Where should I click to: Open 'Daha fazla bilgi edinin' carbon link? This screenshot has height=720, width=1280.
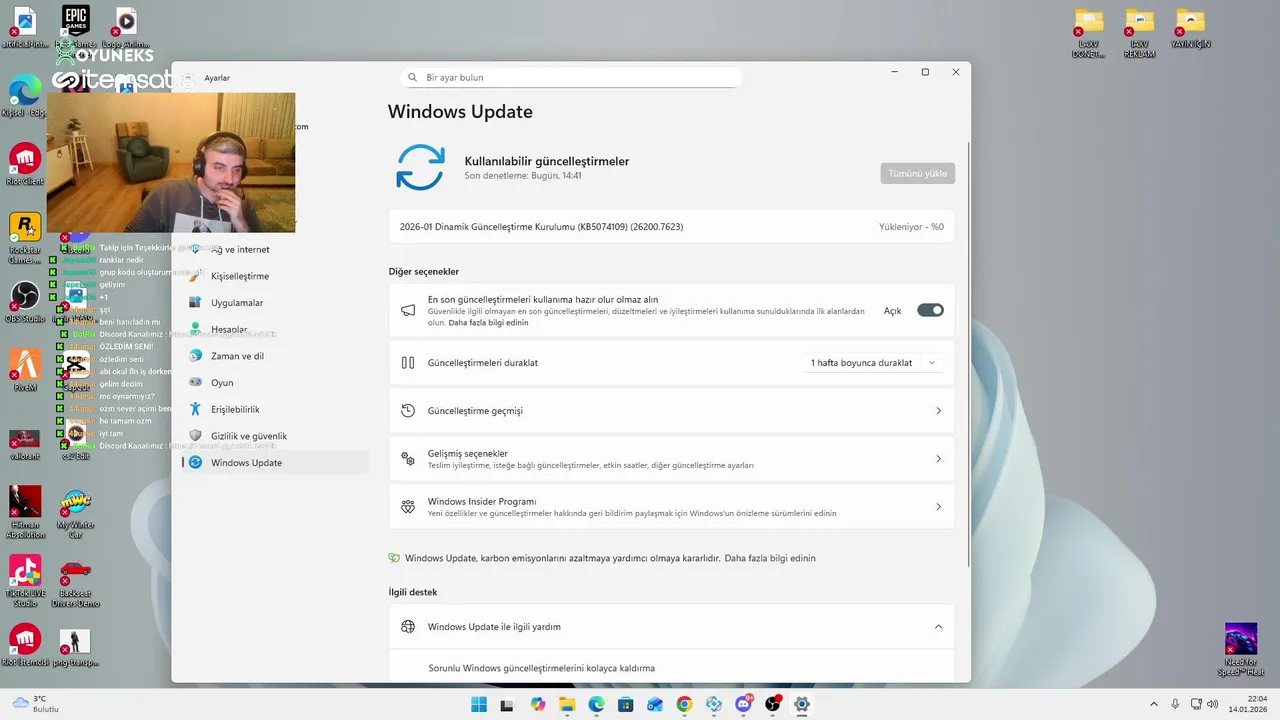coord(770,558)
